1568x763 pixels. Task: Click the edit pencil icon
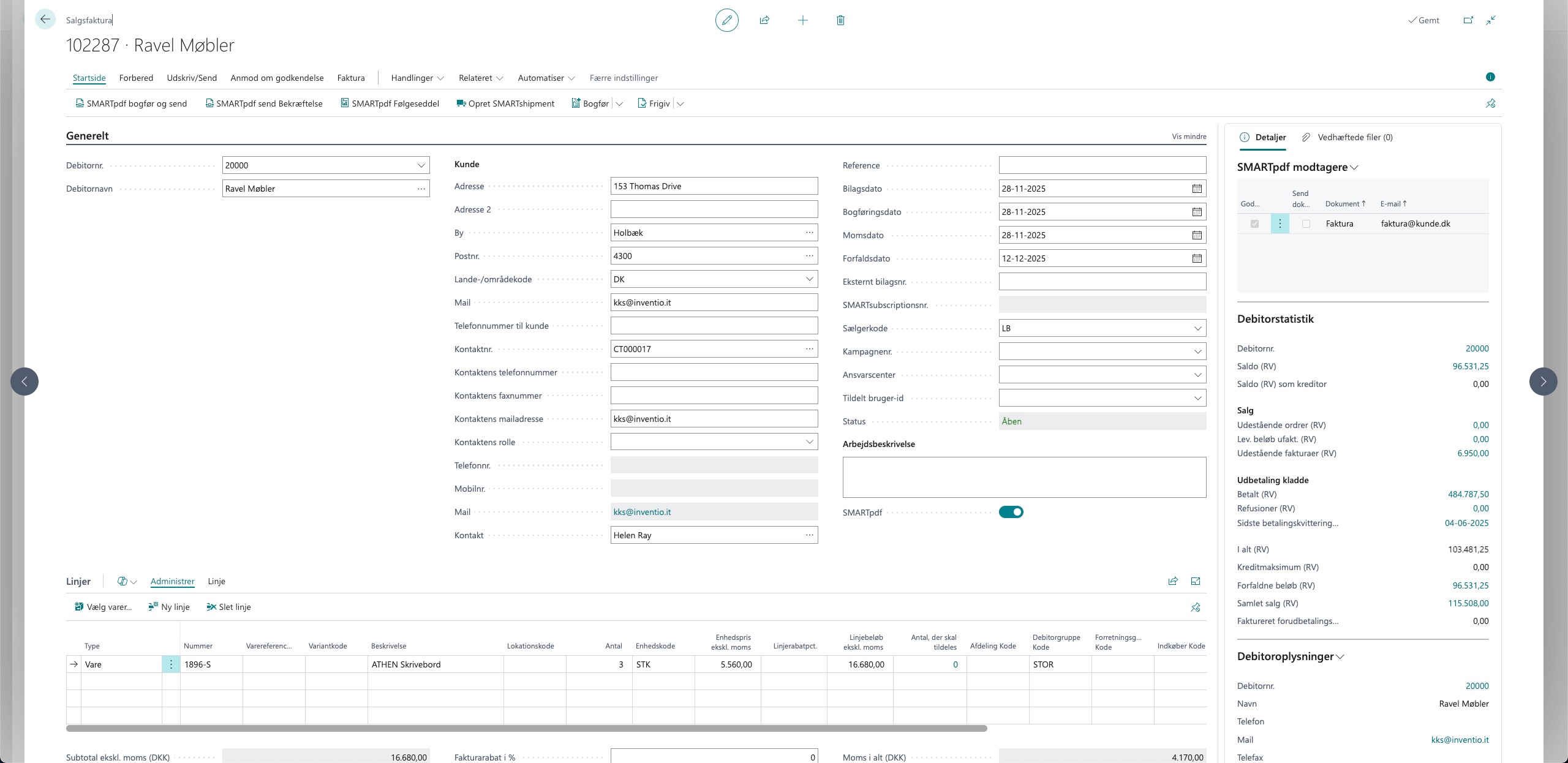pyautogui.click(x=726, y=20)
